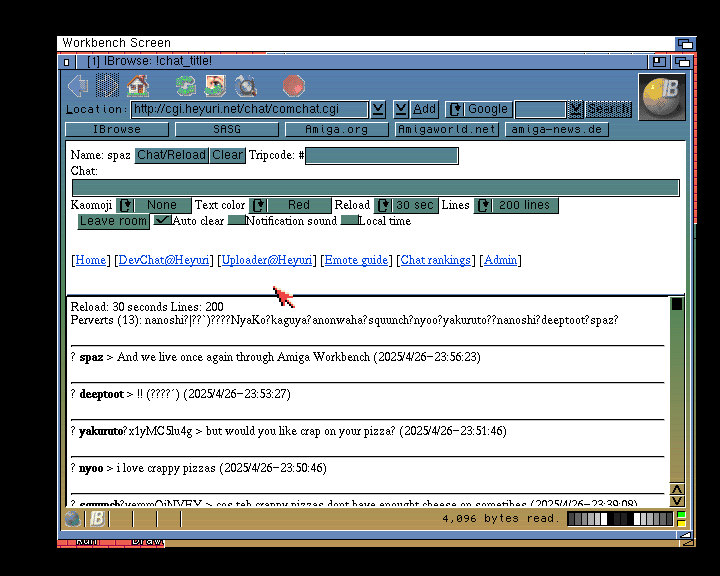Click the Search button
The image size is (720, 576).
608,109
